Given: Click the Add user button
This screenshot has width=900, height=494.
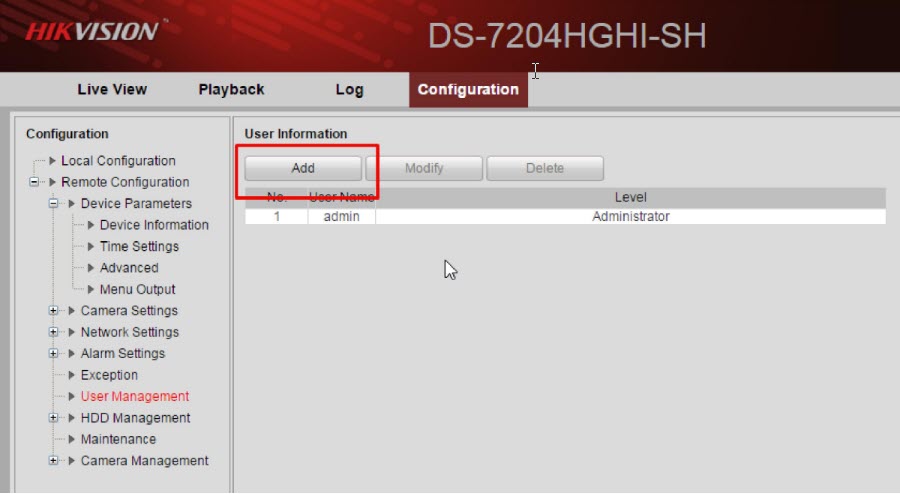Looking at the screenshot, I should point(303,168).
